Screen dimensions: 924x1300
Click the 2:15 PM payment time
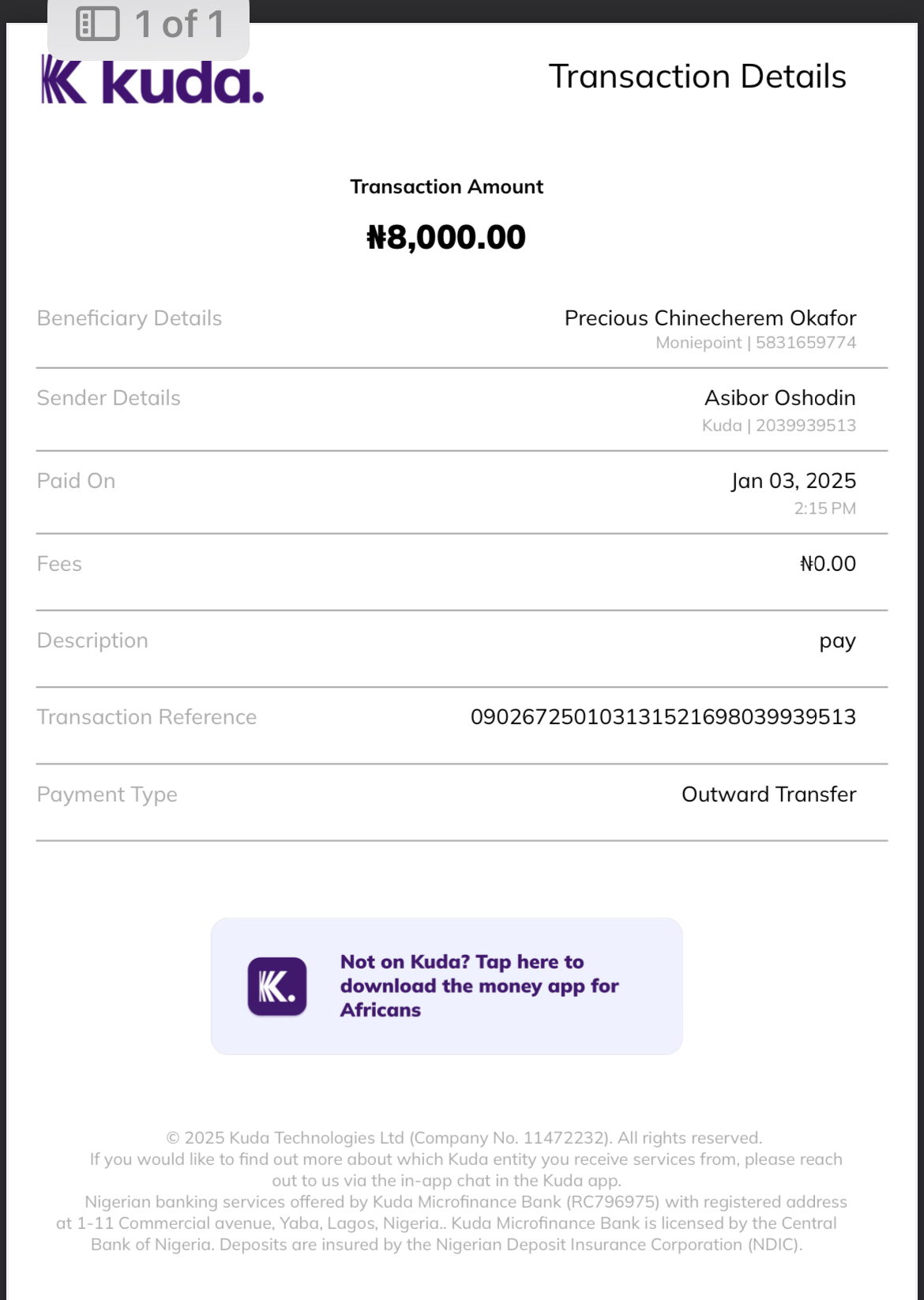click(x=824, y=509)
